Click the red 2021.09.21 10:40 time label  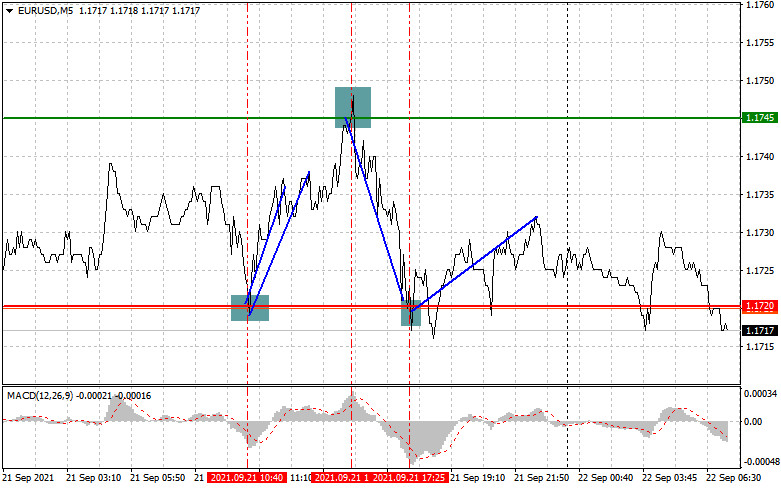tap(247, 478)
